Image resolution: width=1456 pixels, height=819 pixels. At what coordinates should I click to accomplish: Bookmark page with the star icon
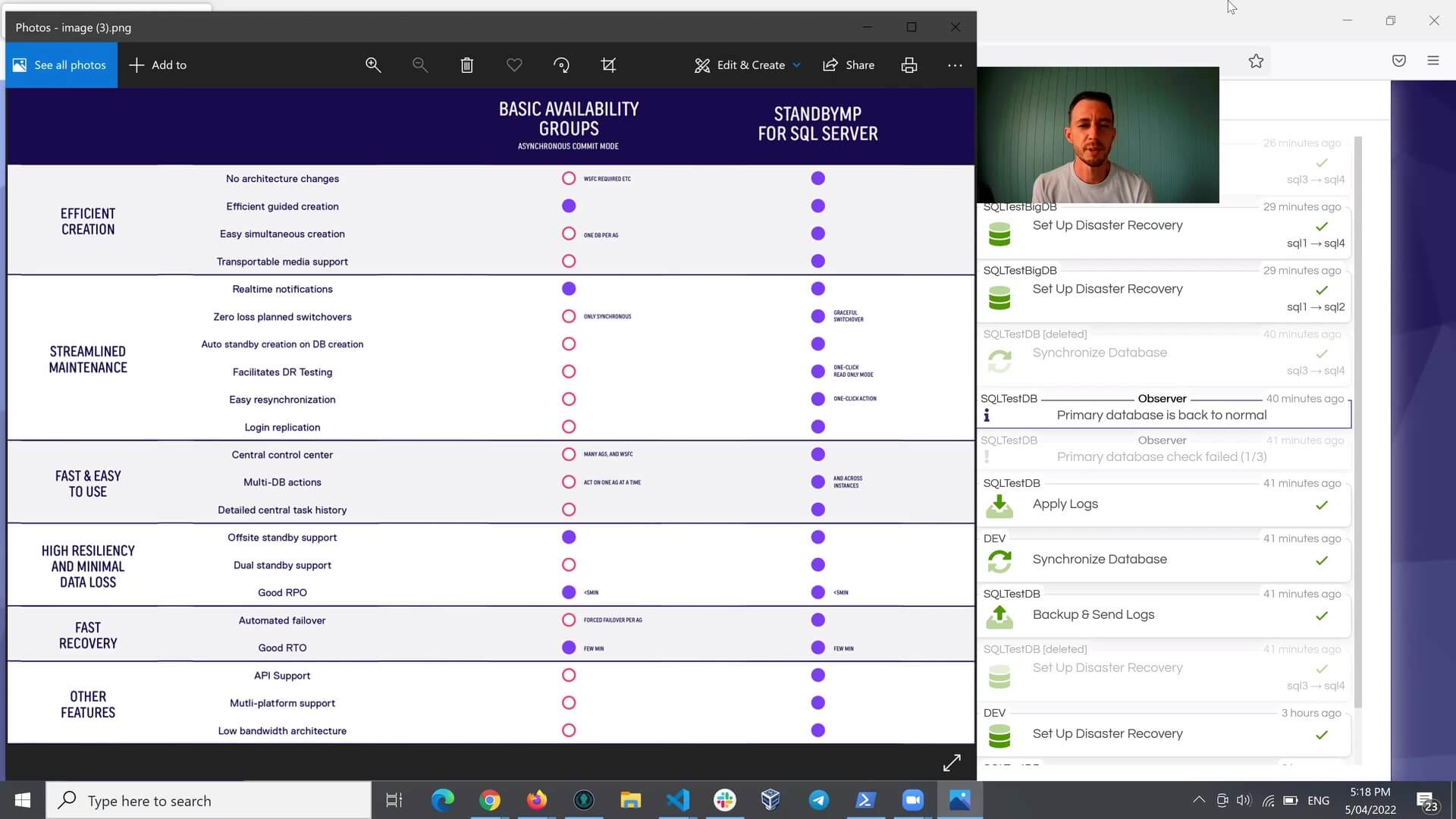(1256, 61)
